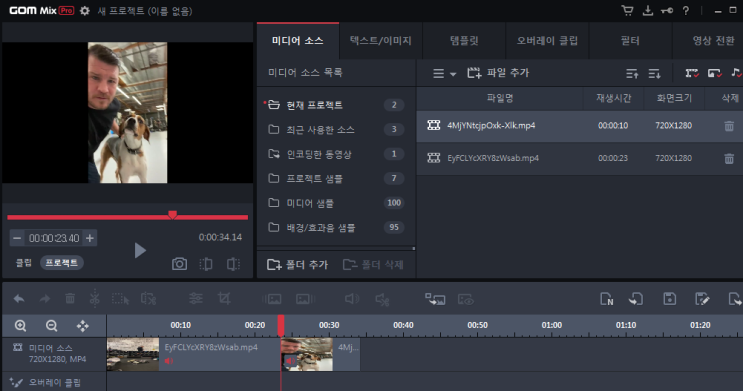Select the 현재 프로젝트 folder
This screenshot has height=391, width=743.
point(336,105)
